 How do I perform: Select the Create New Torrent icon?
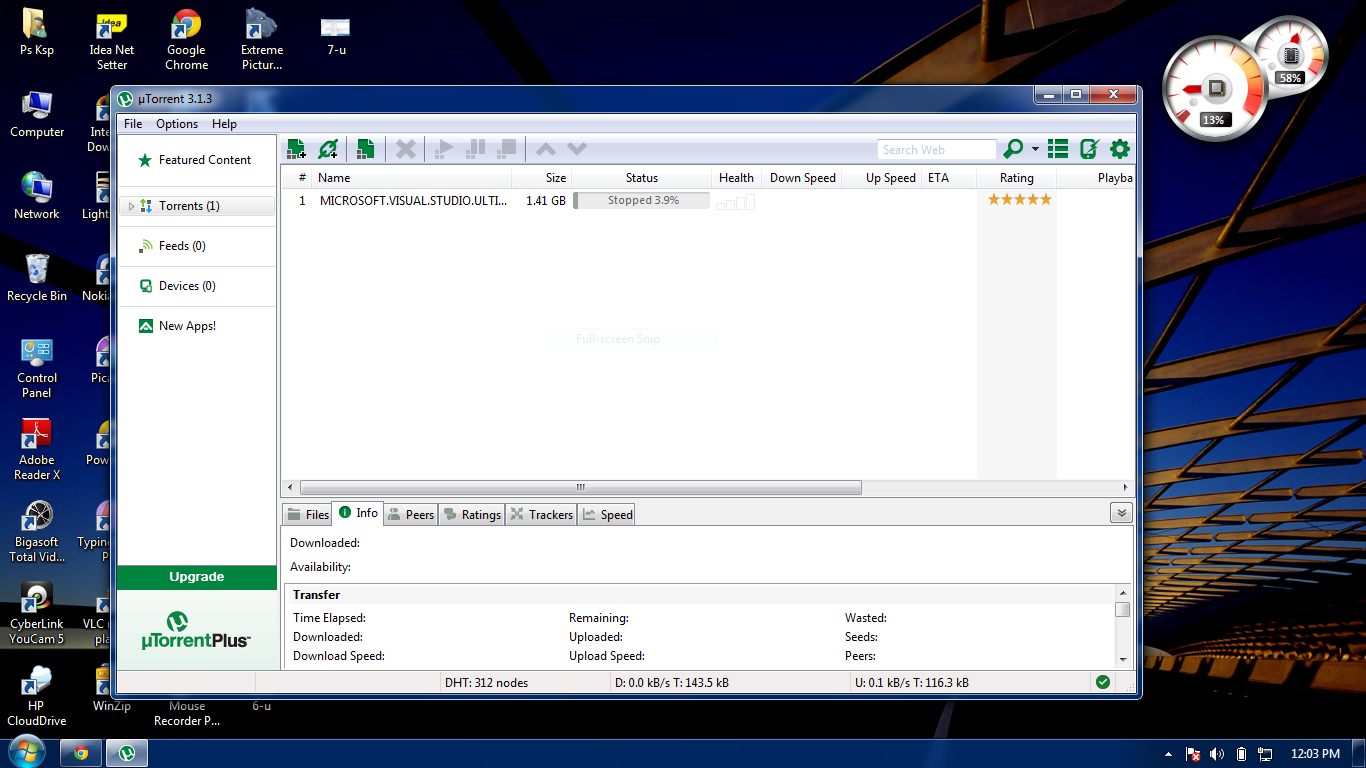click(364, 148)
